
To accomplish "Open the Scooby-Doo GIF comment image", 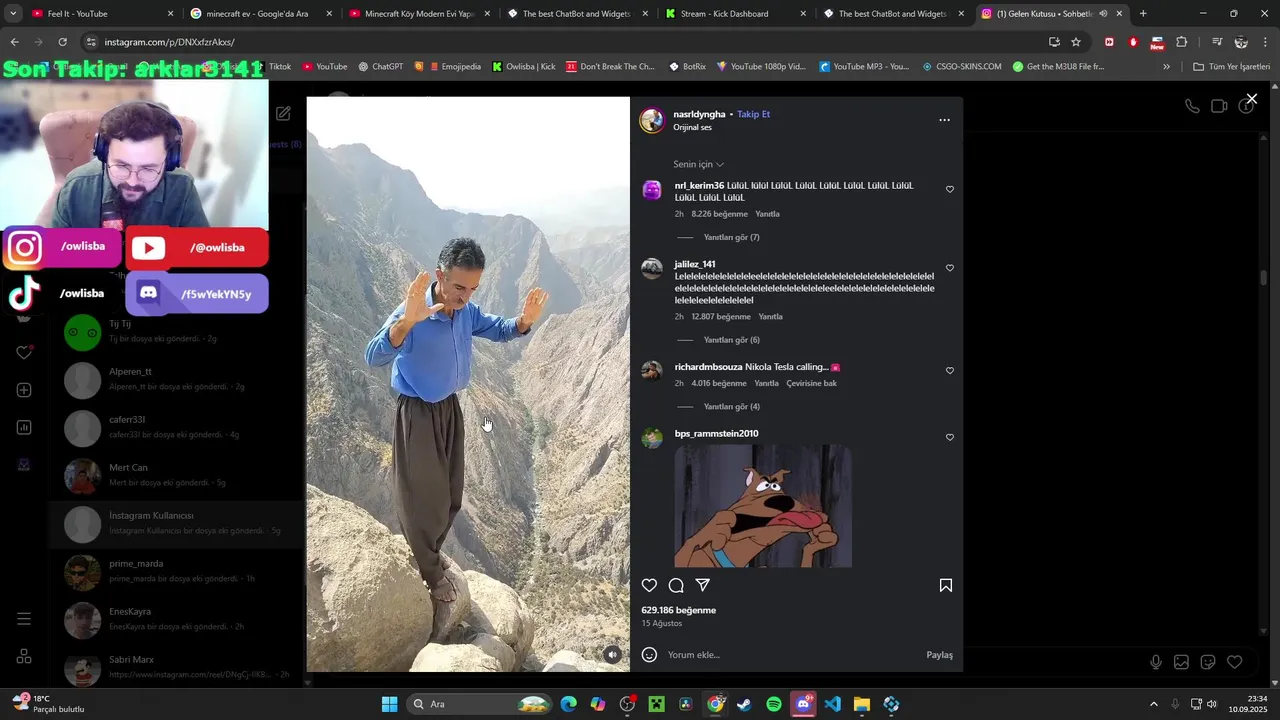I will click(x=763, y=506).
